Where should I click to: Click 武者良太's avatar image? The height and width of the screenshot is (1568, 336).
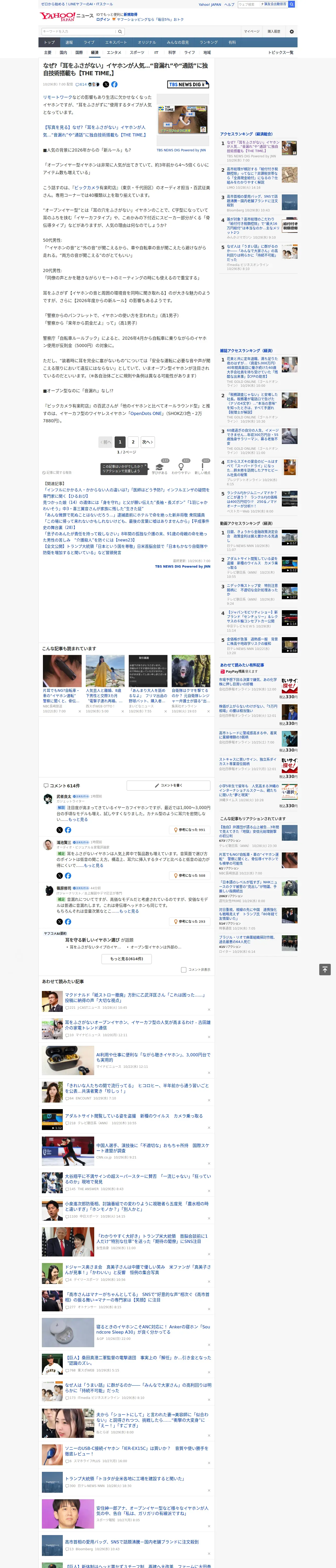48,799
